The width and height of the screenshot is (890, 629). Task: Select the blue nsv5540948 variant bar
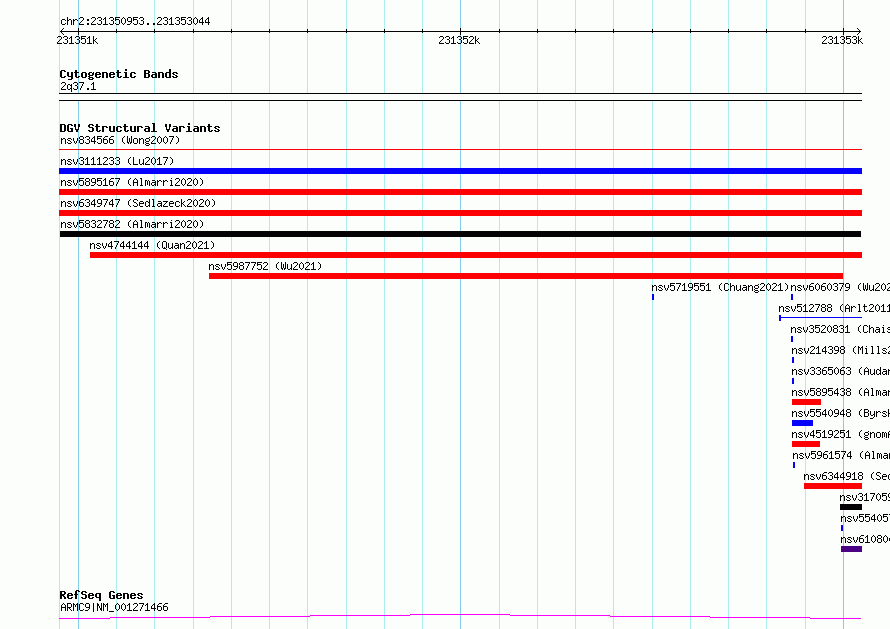pyautogui.click(x=802, y=423)
